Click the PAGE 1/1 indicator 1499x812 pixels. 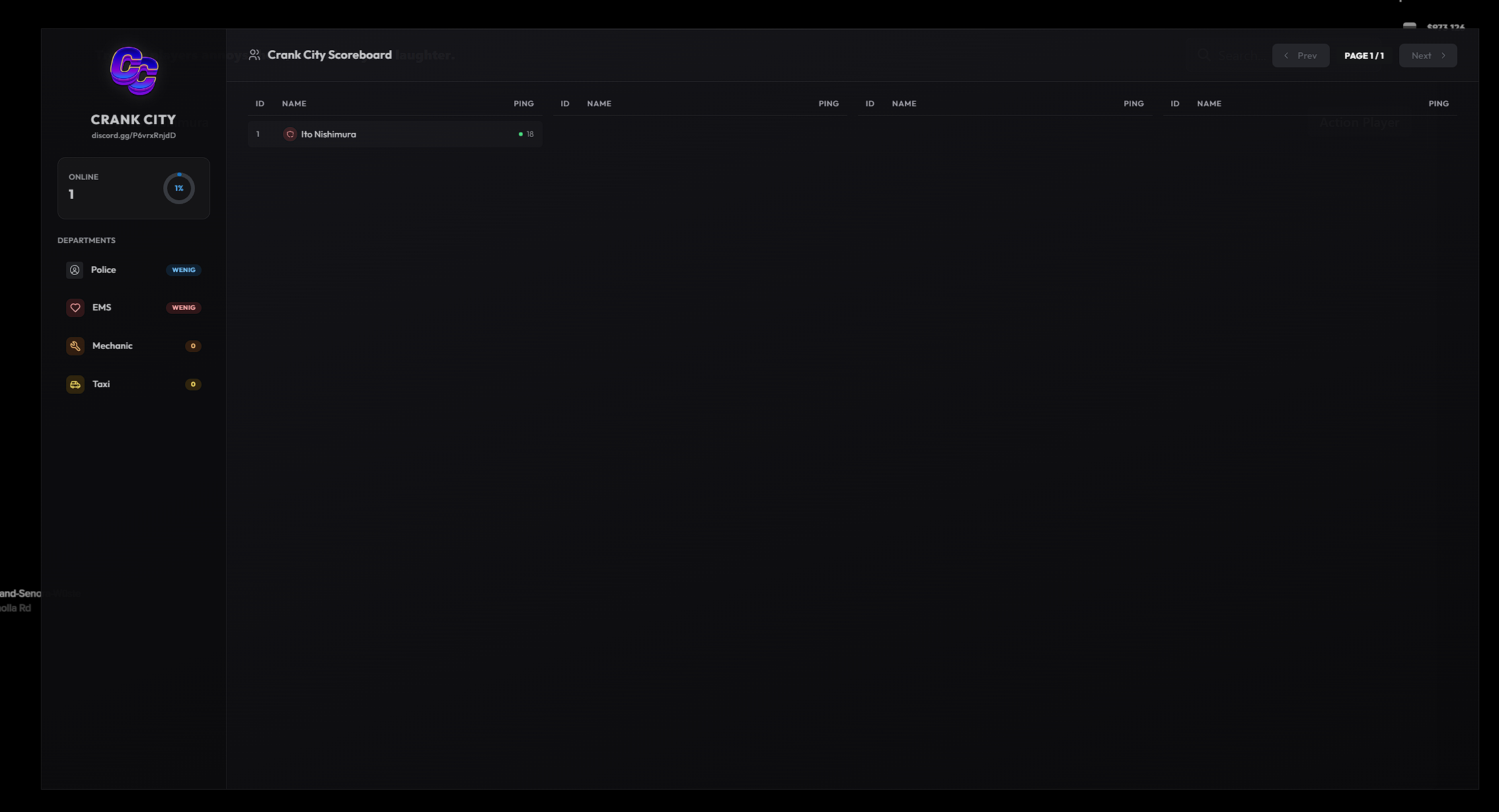coord(1364,55)
